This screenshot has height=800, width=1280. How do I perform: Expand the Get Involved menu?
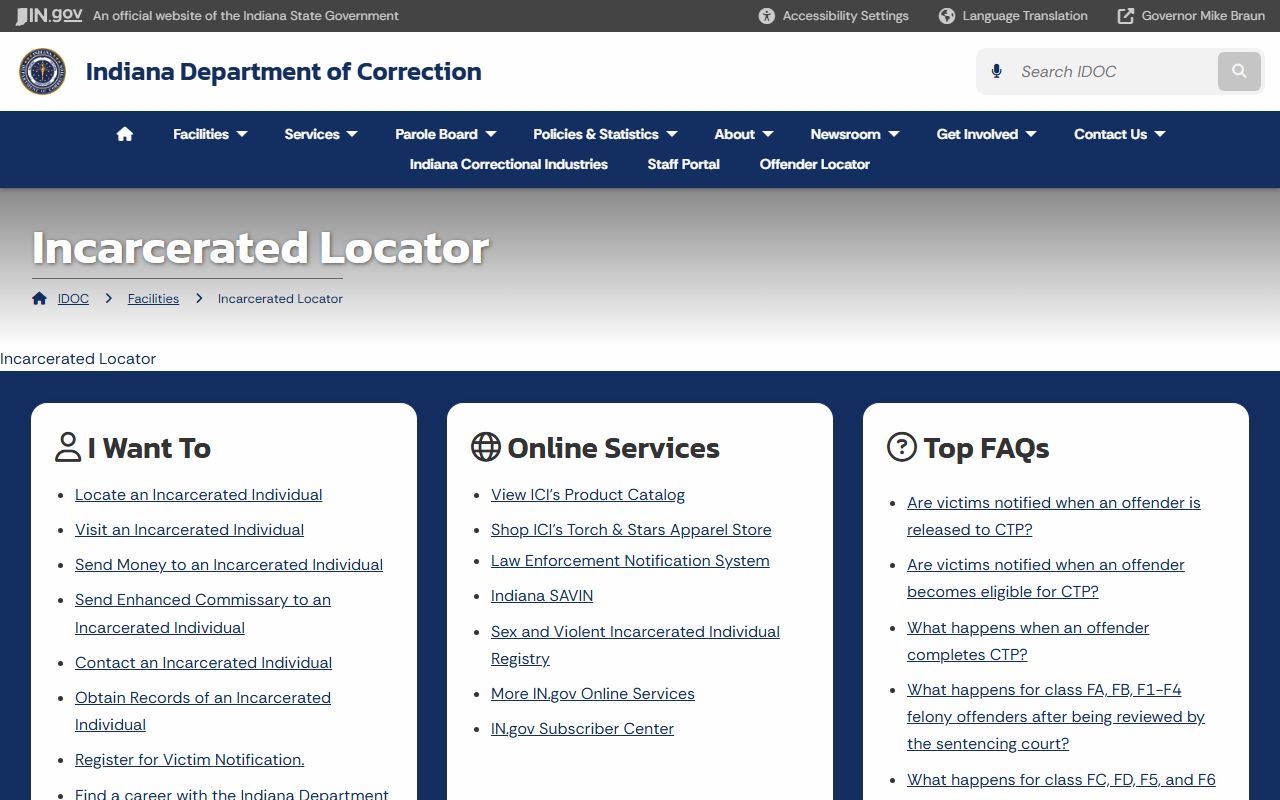[986, 134]
